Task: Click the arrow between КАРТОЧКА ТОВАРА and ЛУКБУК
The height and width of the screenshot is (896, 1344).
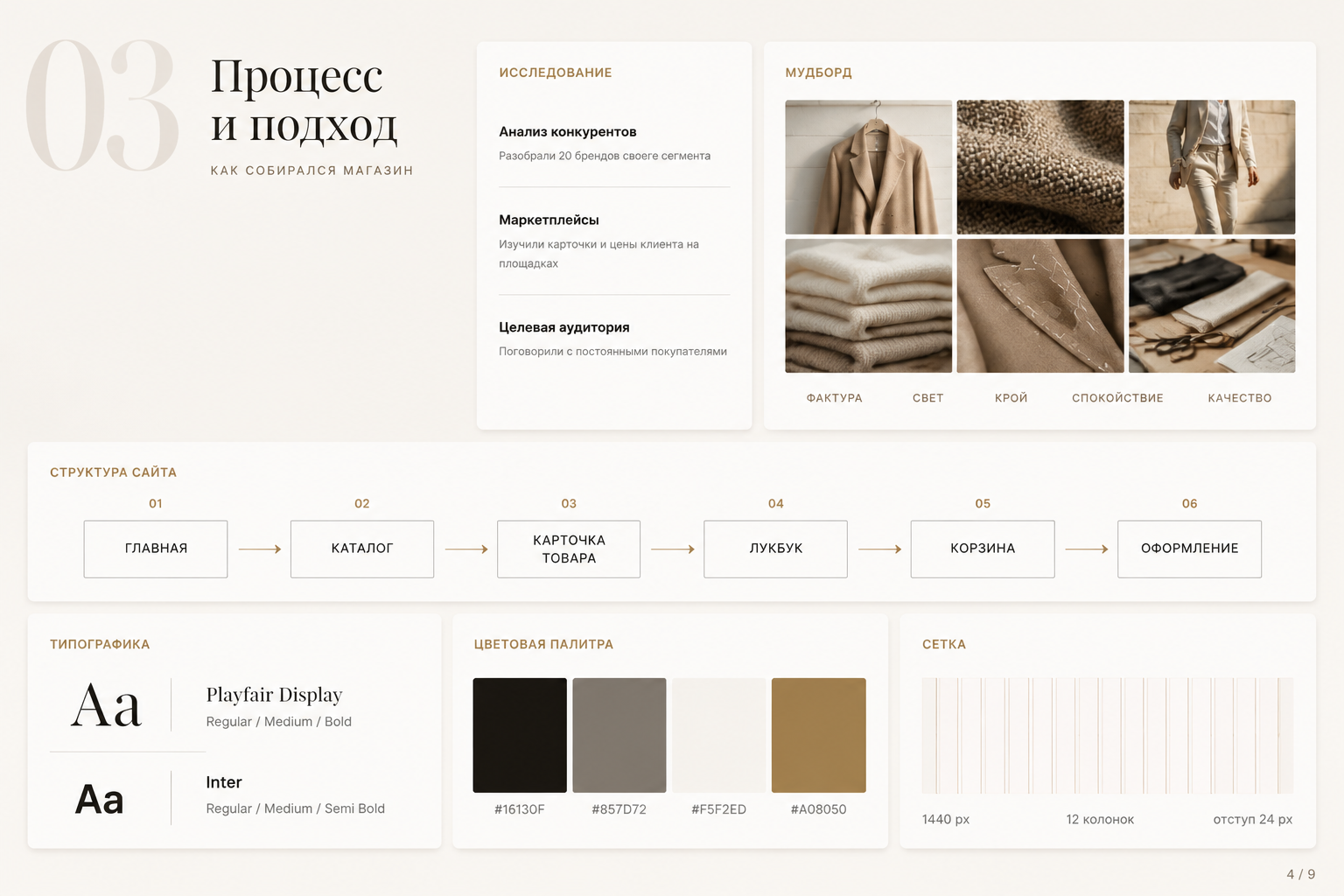Action: [673, 549]
